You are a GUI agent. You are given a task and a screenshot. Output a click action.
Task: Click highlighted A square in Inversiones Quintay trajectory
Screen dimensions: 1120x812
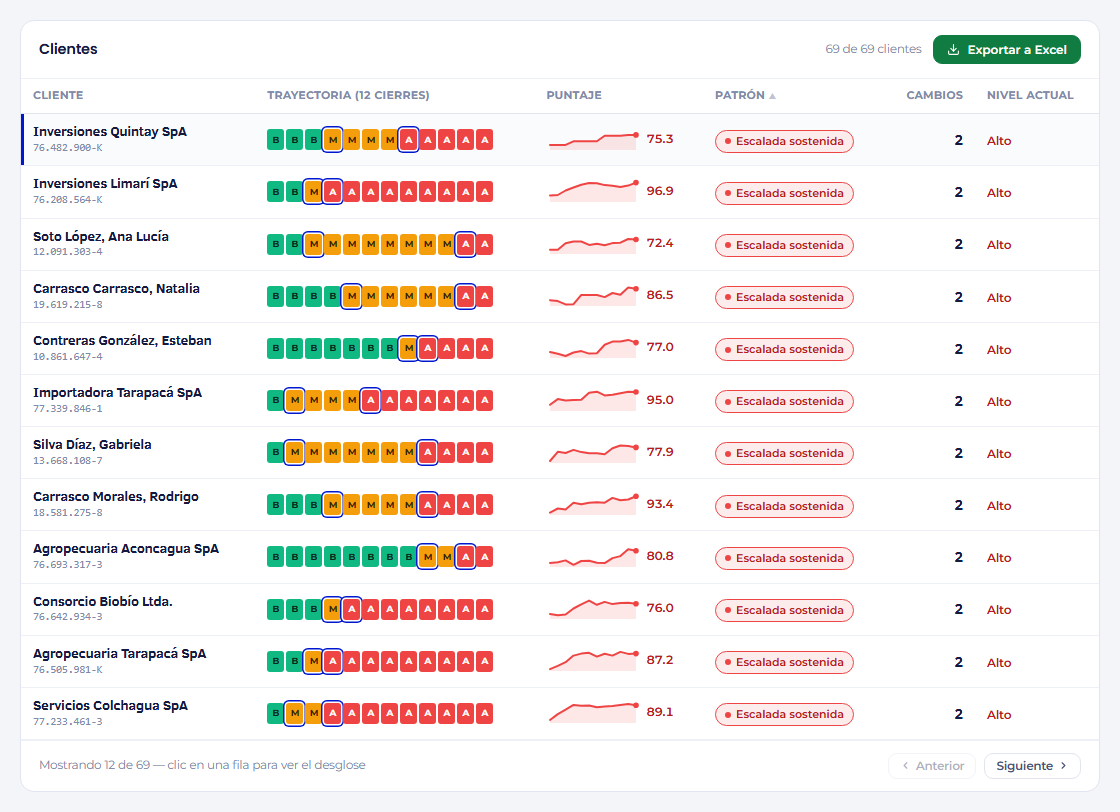tap(409, 140)
